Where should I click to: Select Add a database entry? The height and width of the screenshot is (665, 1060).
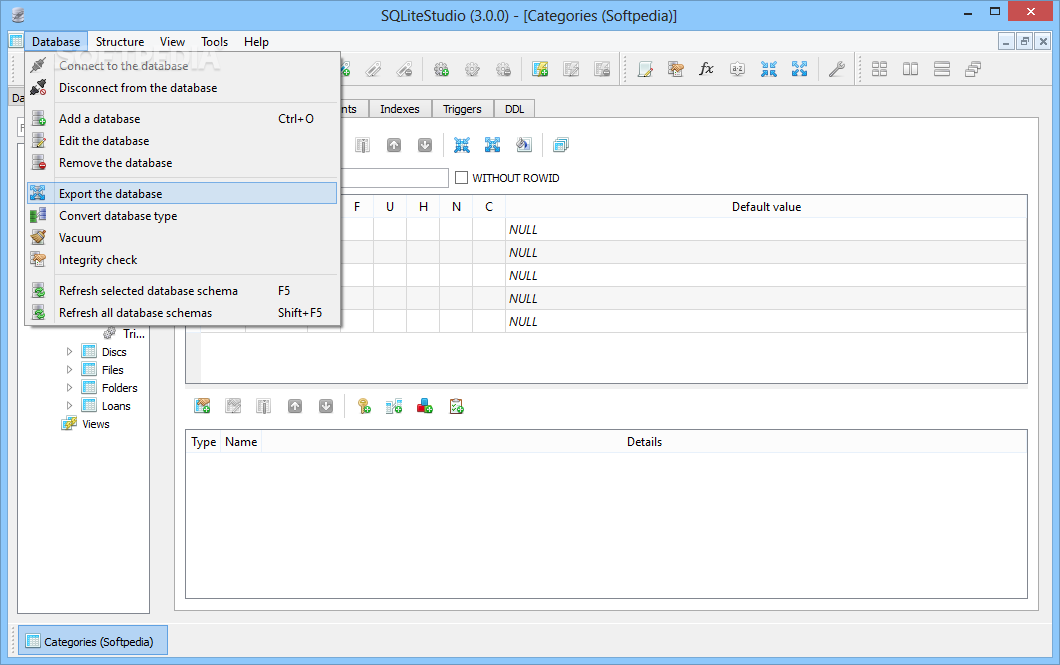[182, 119]
